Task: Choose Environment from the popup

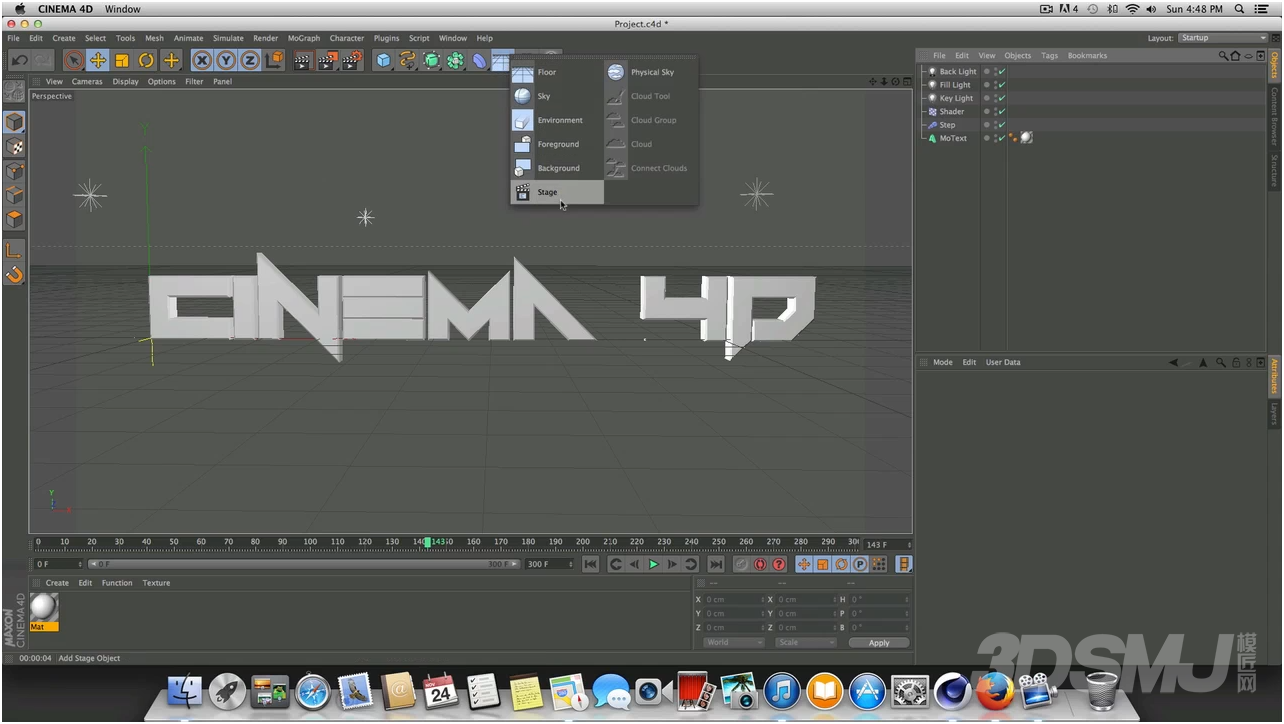Action: (557, 120)
